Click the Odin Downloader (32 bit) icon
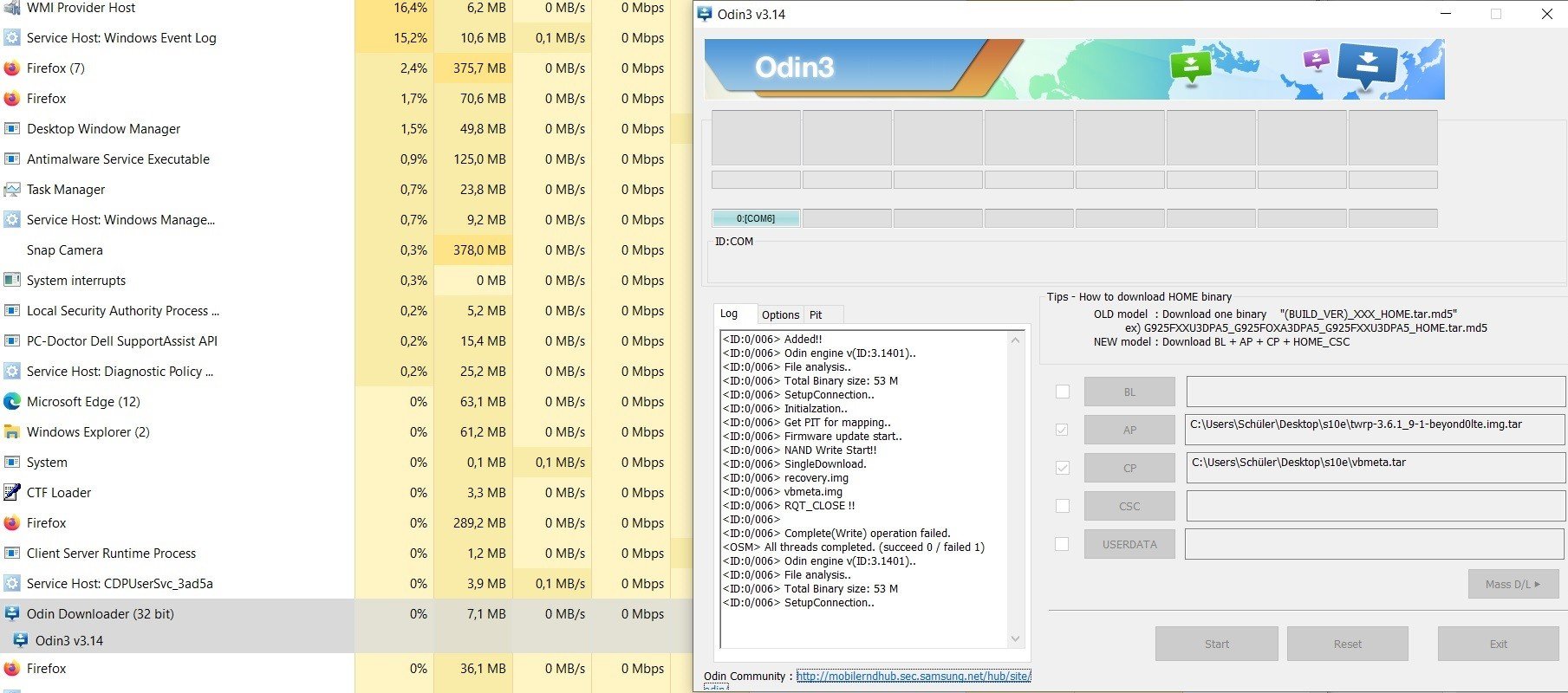Viewport: 1568px width, 693px height. (12, 614)
